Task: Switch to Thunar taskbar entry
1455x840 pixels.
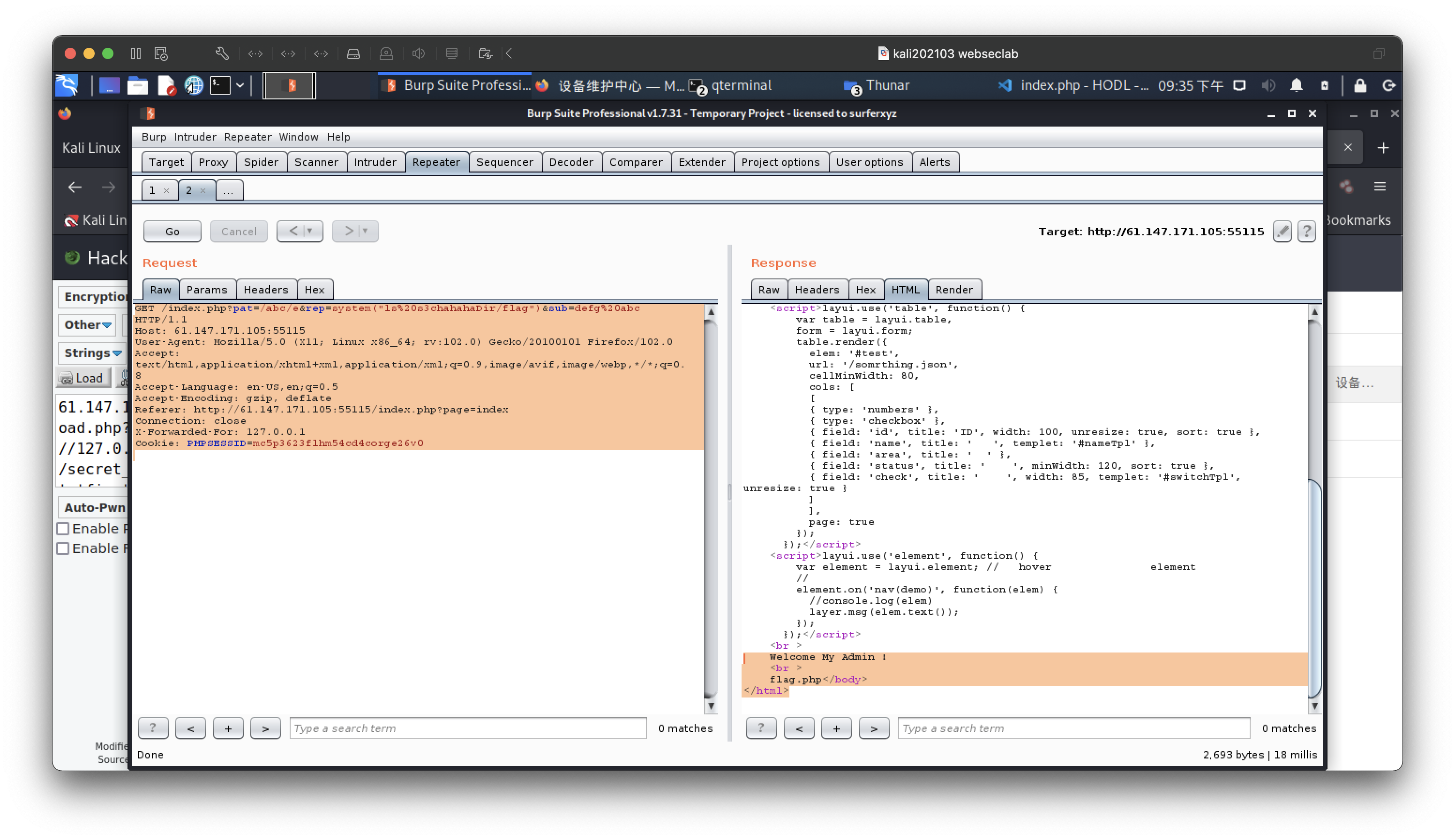Action: (x=877, y=85)
